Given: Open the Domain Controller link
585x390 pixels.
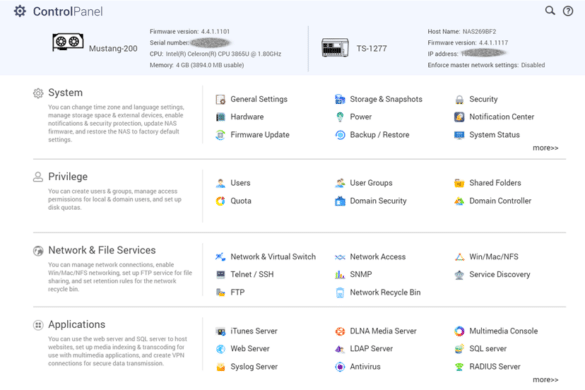Looking at the screenshot, I should pos(500,201).
